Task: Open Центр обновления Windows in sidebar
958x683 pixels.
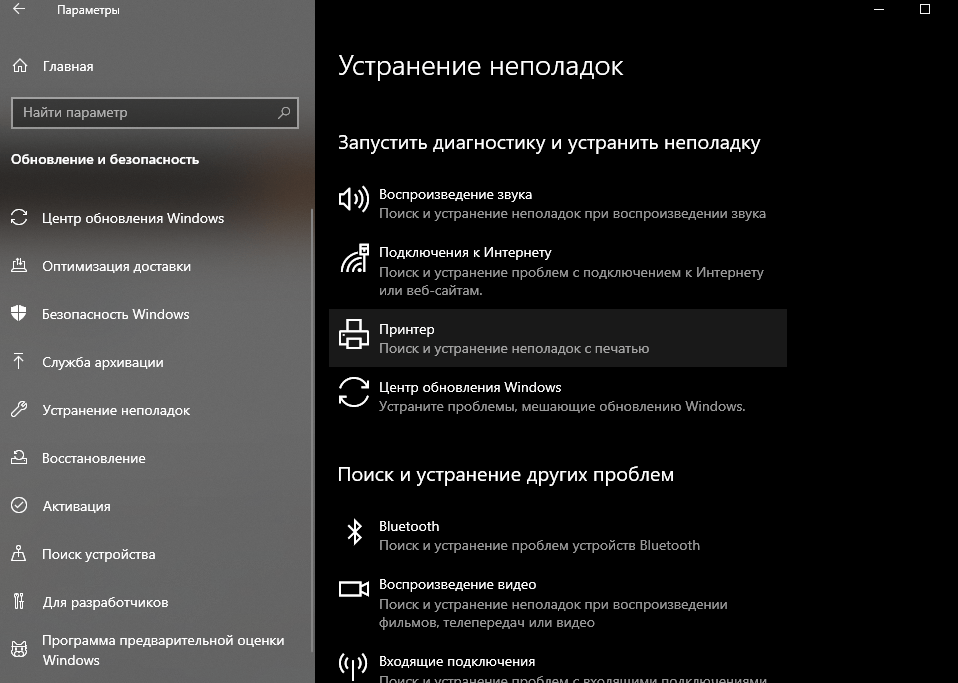Action: pos(133,218)
